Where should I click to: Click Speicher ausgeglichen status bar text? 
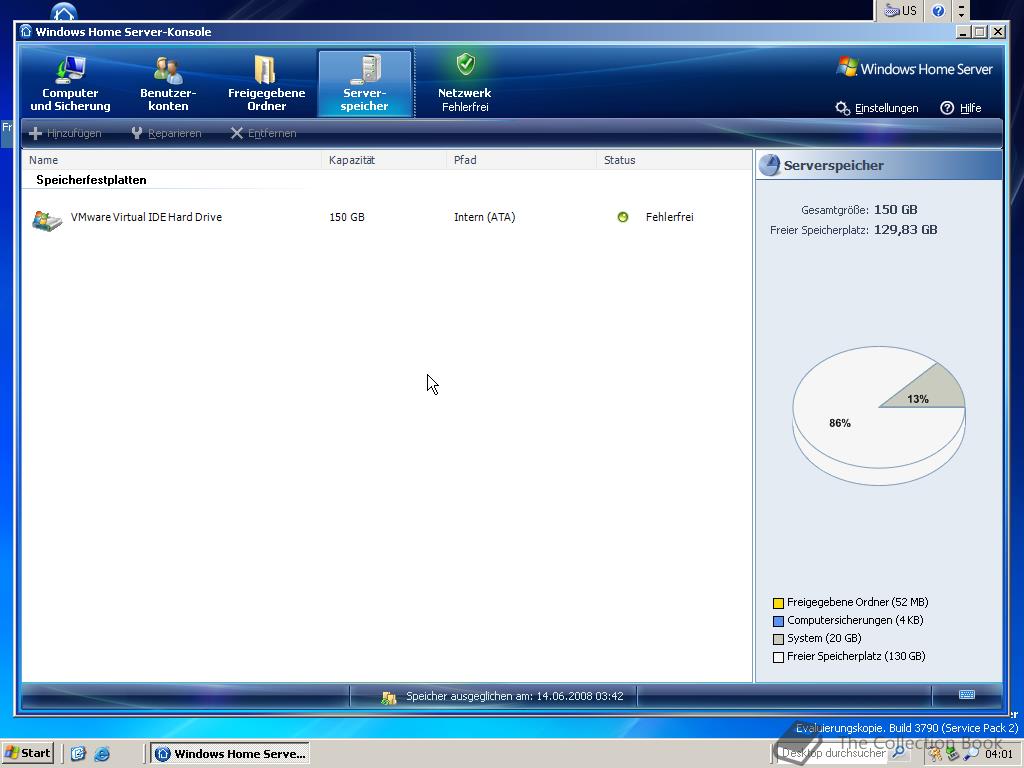click(x=515, y=696)
